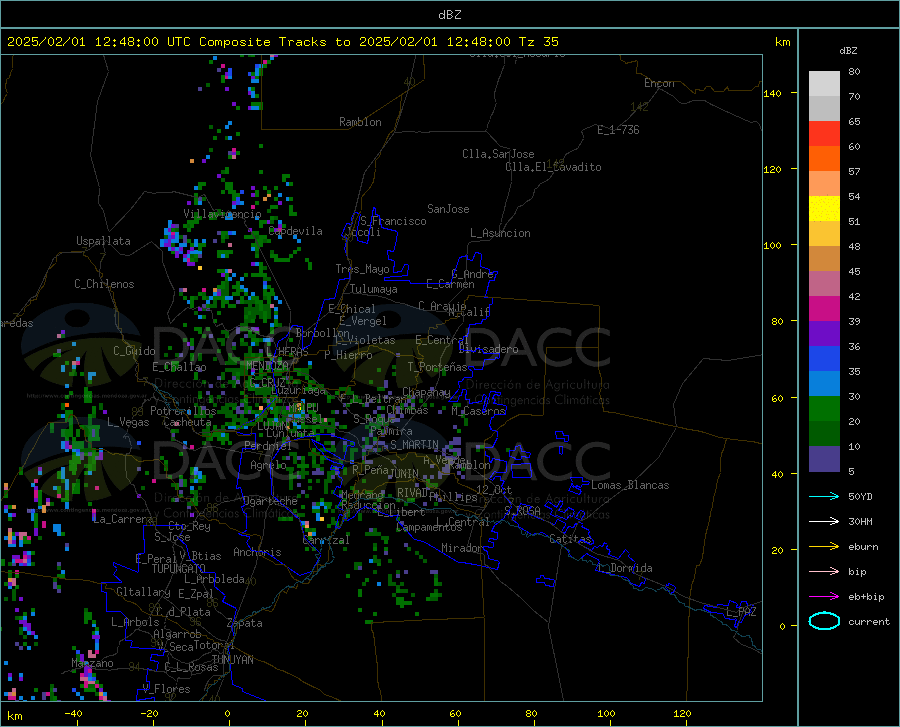
Task: Click the blue 36 dBZ color swatch
Action: [824, 359]
